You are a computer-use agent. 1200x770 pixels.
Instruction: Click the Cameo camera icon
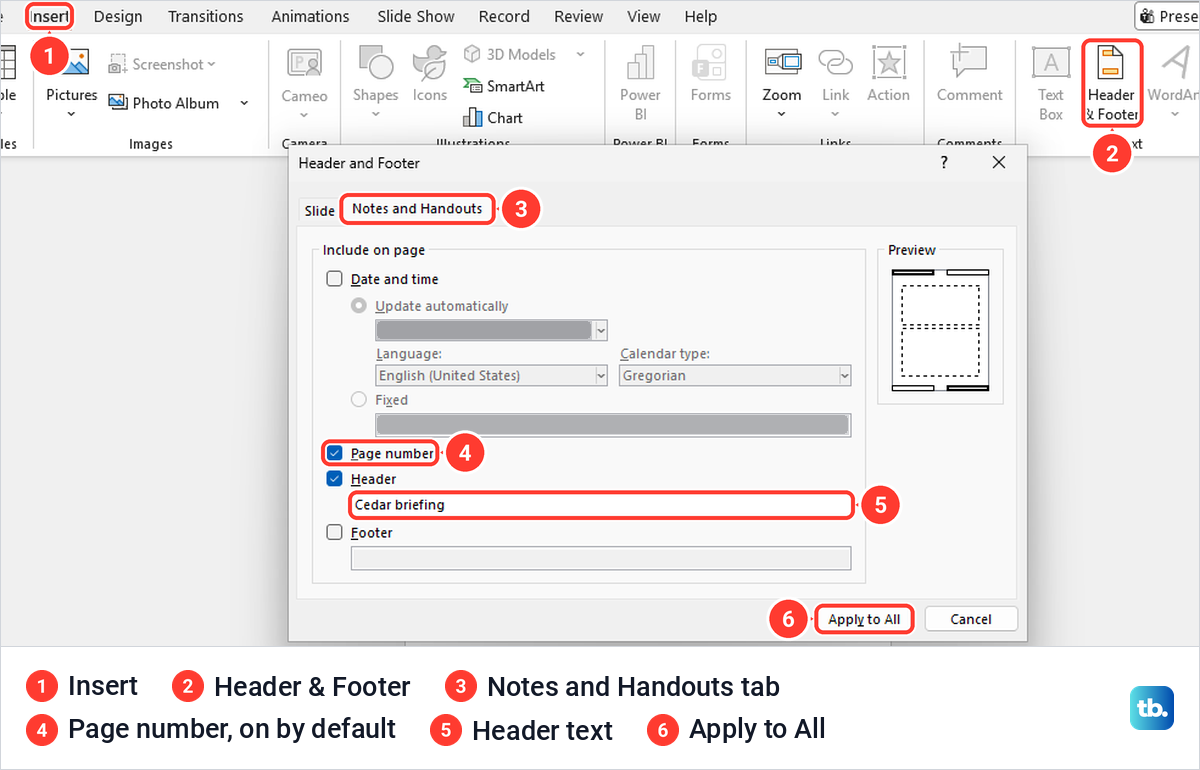(x=304, y=63)
